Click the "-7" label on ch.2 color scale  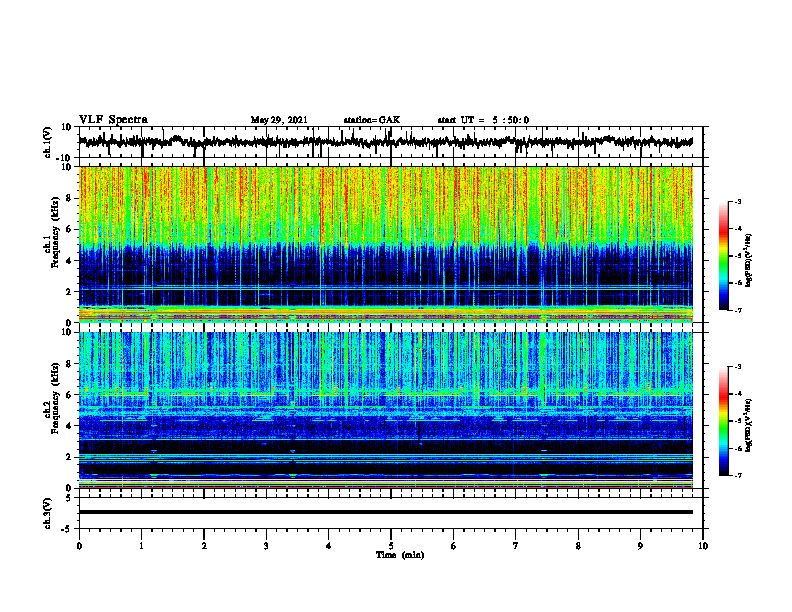click(737, 475)
